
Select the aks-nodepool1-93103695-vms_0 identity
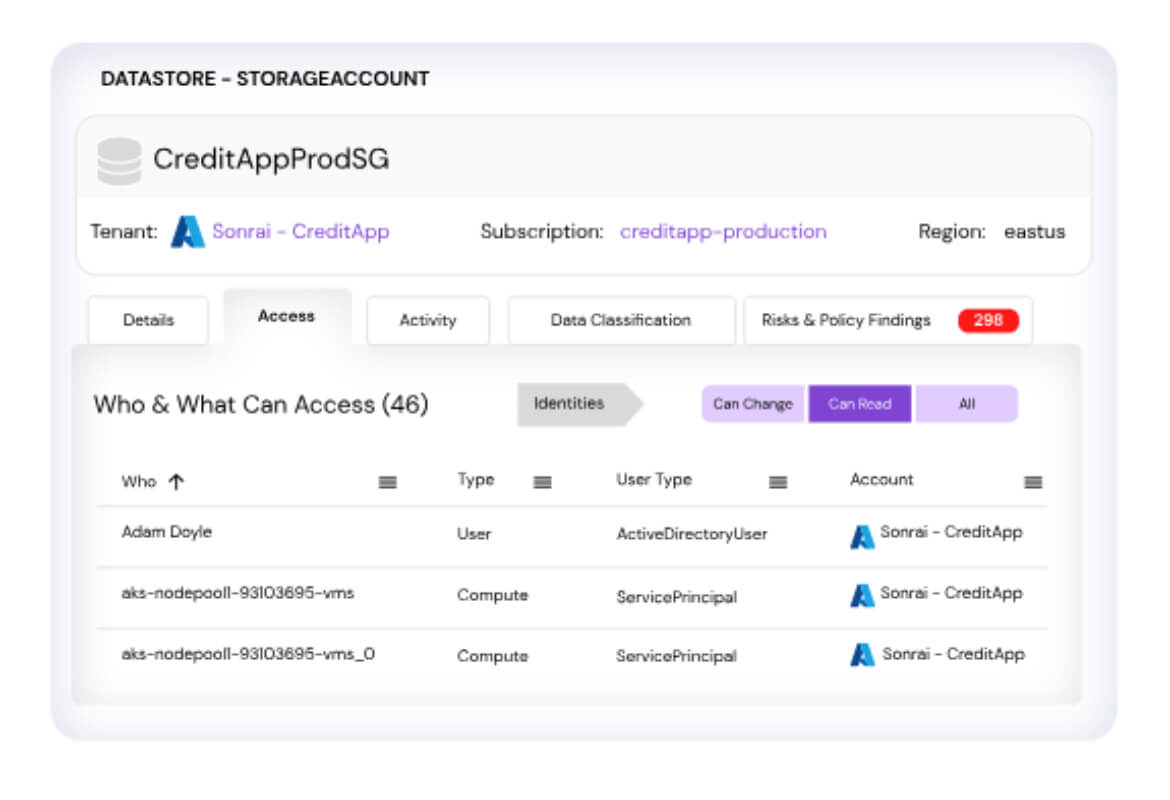248,654
